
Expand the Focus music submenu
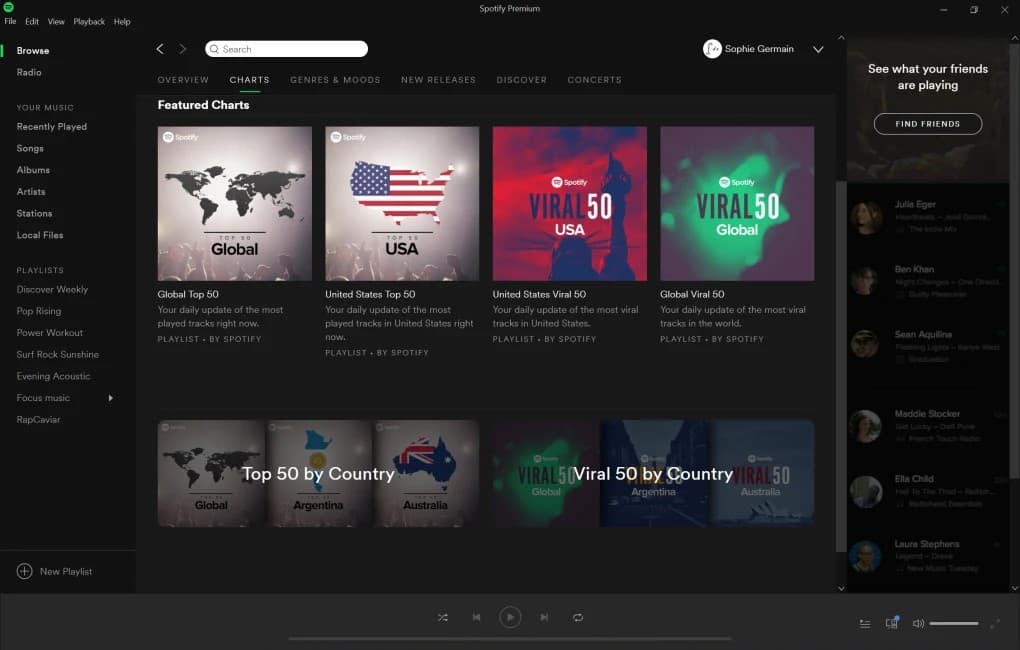pos(110,397)
